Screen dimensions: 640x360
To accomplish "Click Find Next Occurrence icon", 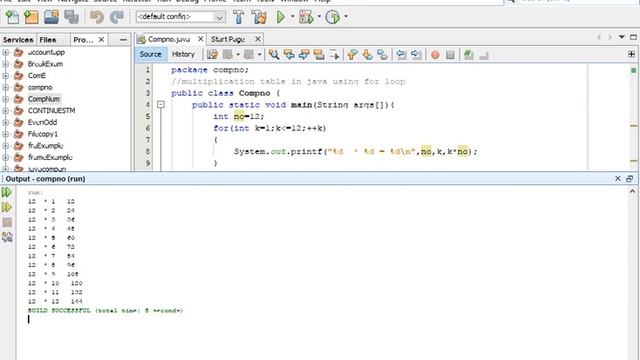I will [x=304, y=55].
